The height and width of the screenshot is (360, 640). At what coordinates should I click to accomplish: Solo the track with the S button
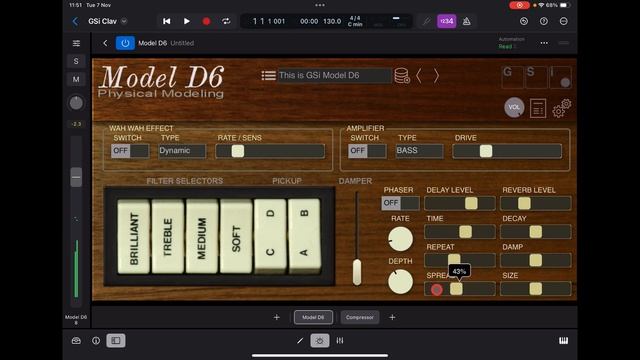click(76, 61)
